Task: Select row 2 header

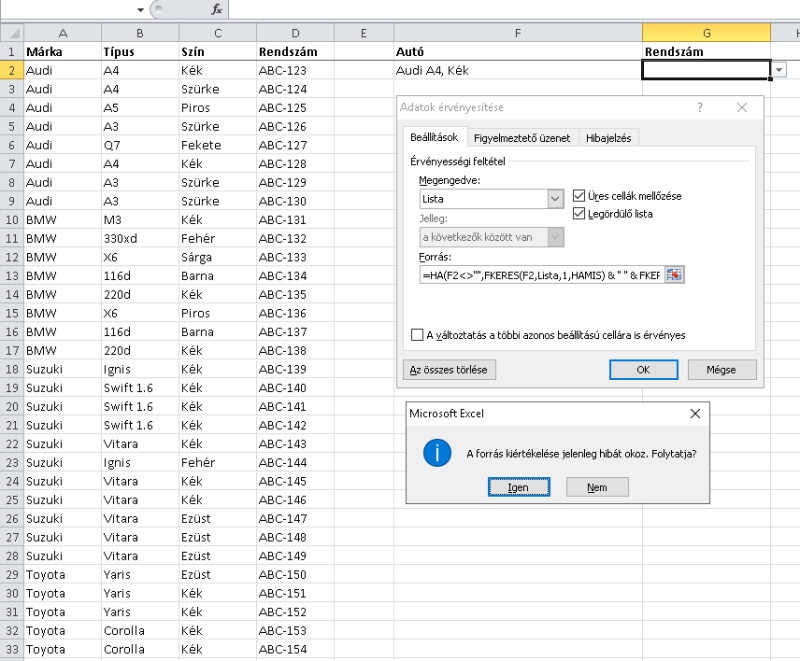Action: (12, 70)
